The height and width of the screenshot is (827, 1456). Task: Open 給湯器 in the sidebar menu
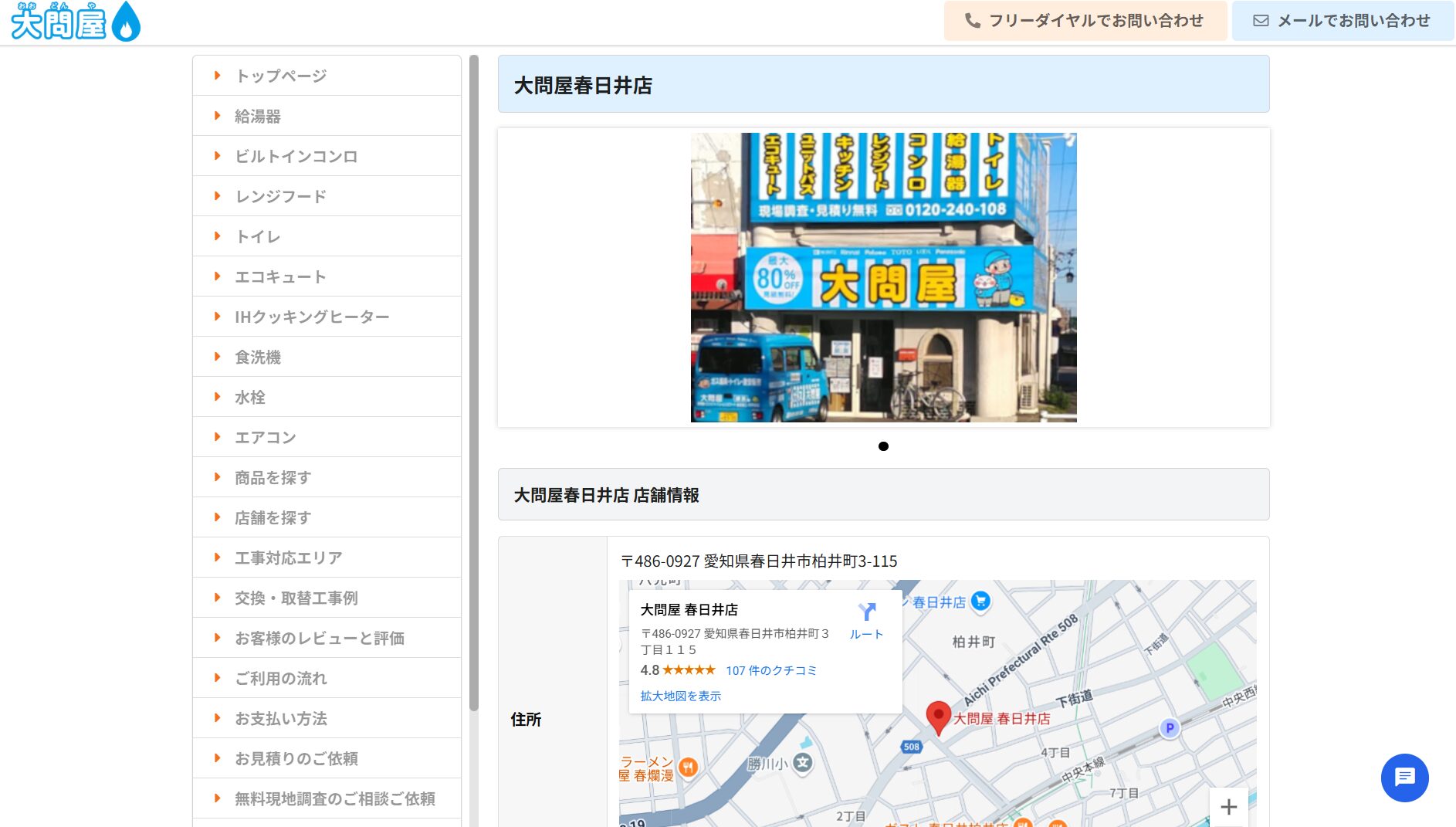[327, 116]
